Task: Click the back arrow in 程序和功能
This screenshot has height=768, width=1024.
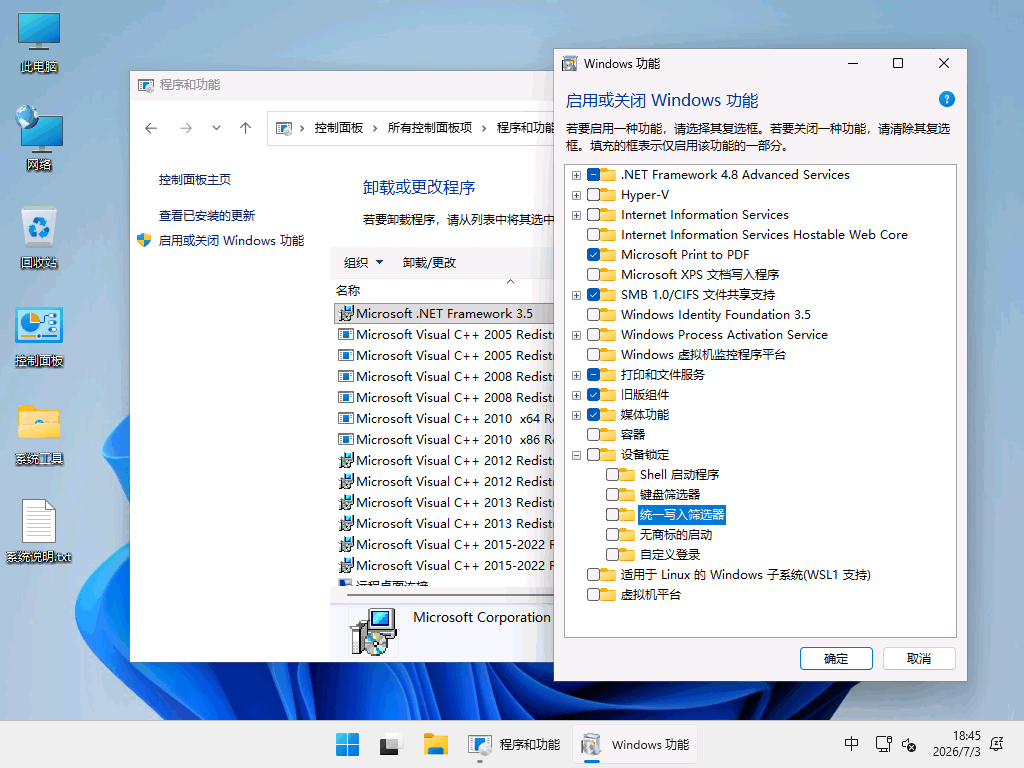Action: coord(151,128)
